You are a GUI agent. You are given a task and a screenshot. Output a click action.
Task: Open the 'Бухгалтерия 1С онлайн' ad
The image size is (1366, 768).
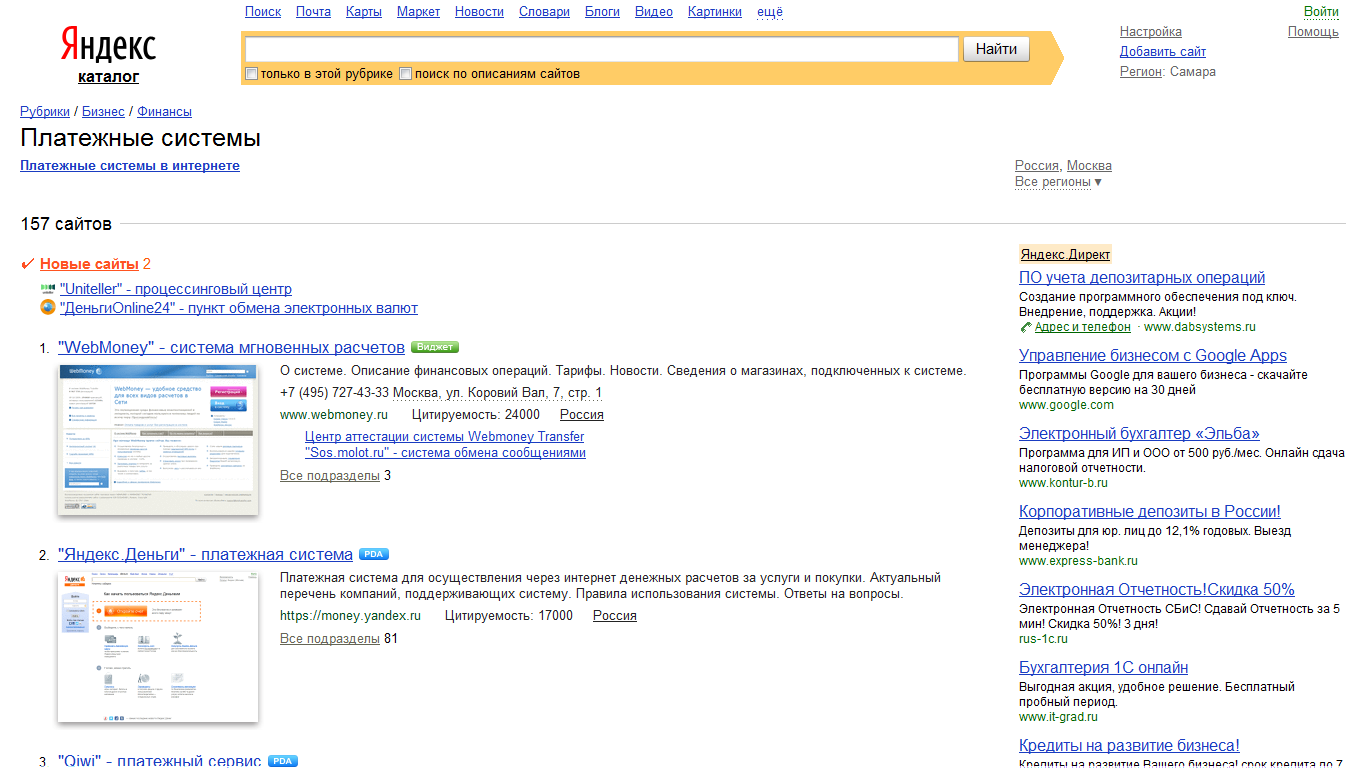coord(1104,668)
